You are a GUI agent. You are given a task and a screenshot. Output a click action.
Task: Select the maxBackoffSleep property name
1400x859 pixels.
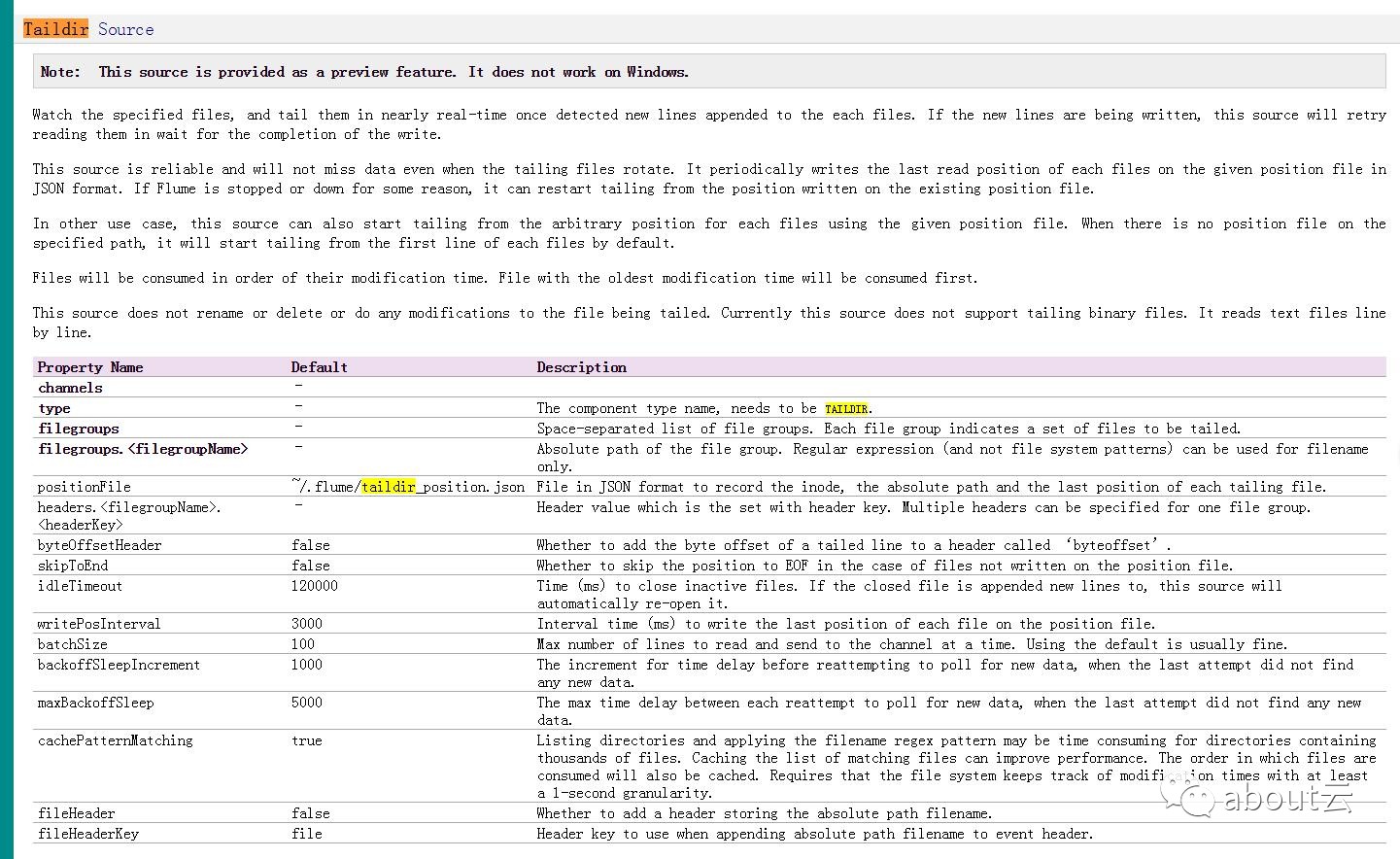(95, 703)
